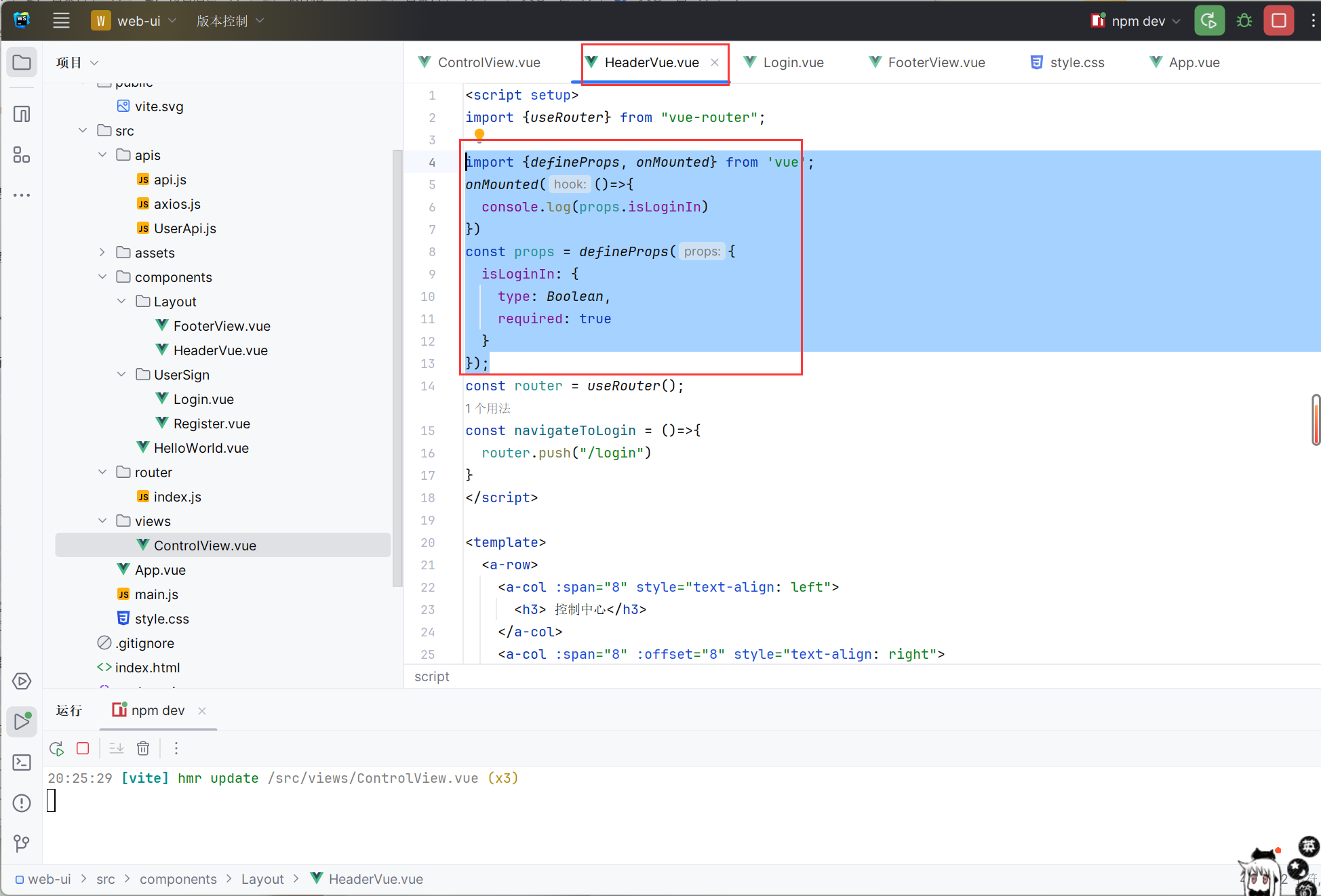The height and width of the screenshot is (896, 1321).
Task: Collapse the views folder
Action: click(x=102, y=521)
